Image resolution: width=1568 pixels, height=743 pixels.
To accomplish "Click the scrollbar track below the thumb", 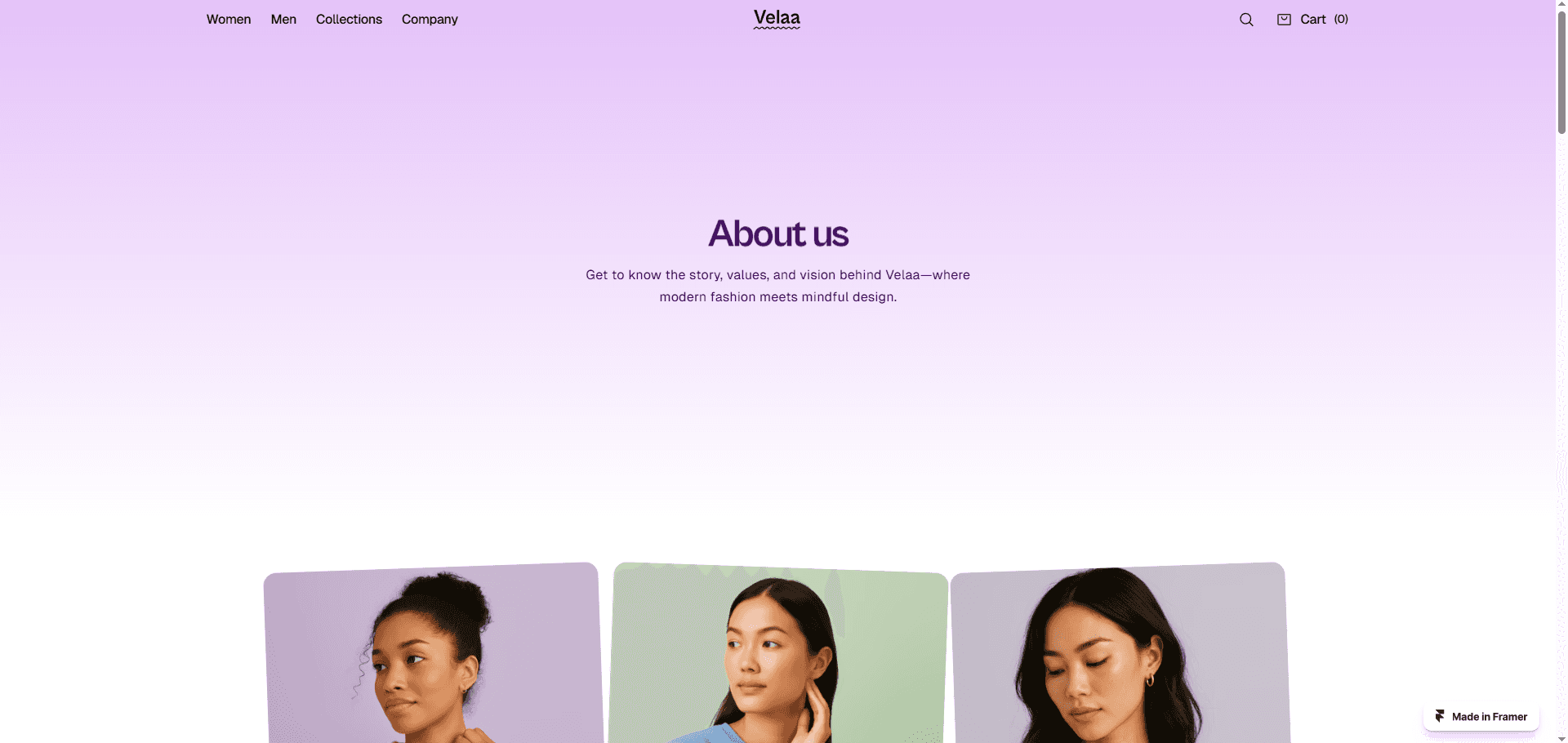I will point(1561,433).
